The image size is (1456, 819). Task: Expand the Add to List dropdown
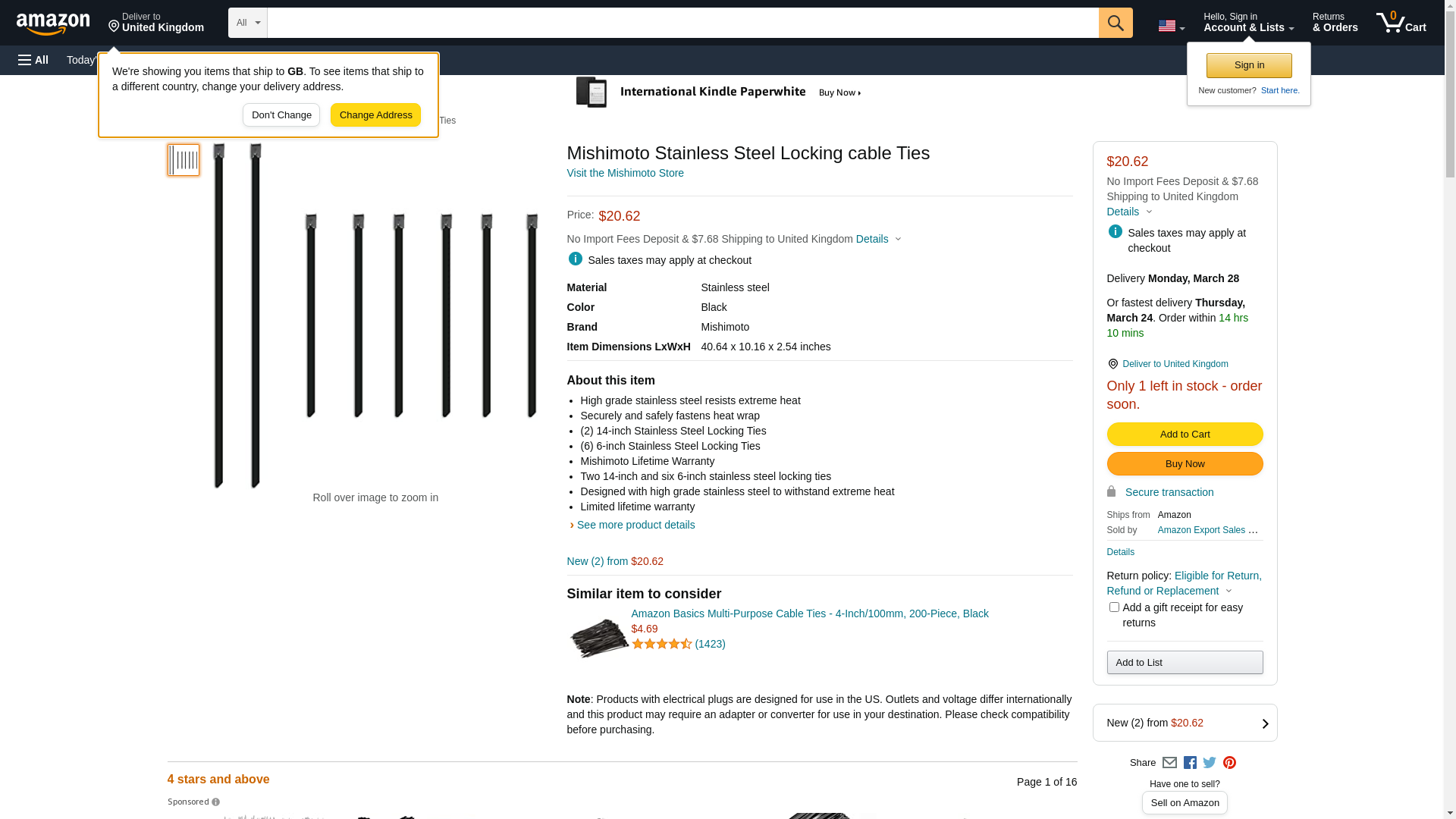click(1185, 663)
